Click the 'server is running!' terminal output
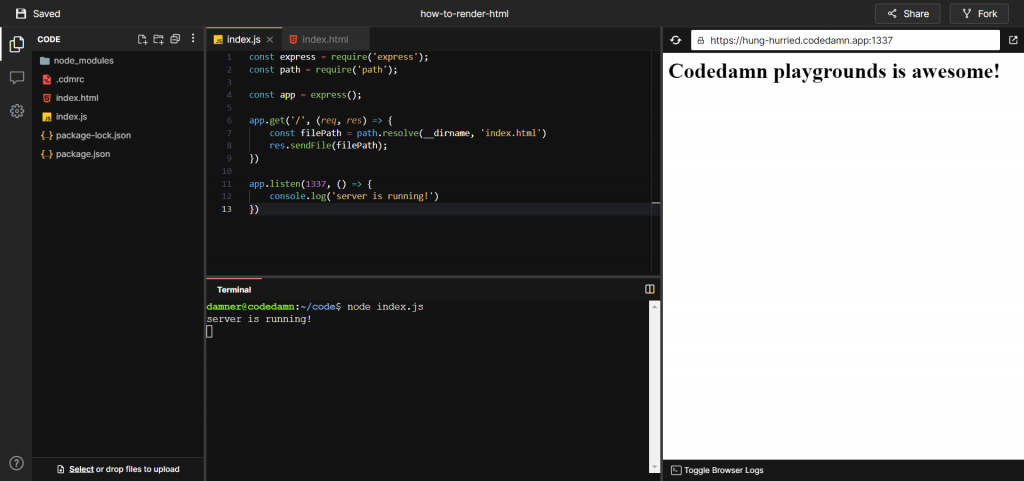Screen dimensions: 1024x481 [x=259, y=319]
